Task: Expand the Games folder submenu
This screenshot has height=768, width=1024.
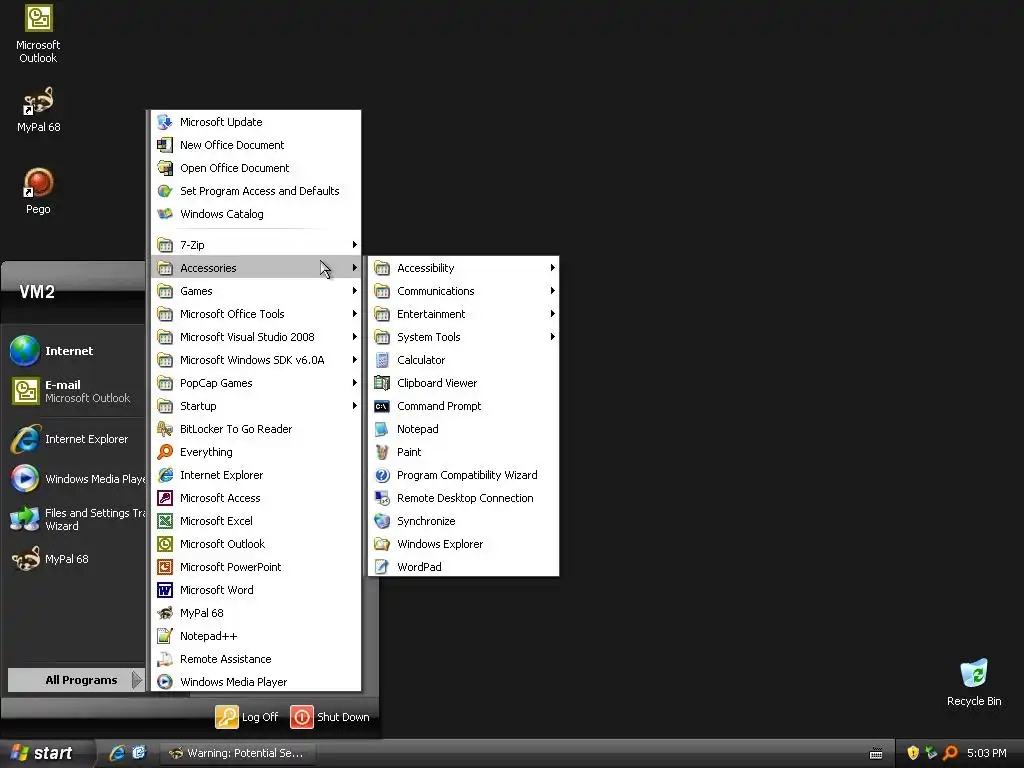Action: point(256,291)
